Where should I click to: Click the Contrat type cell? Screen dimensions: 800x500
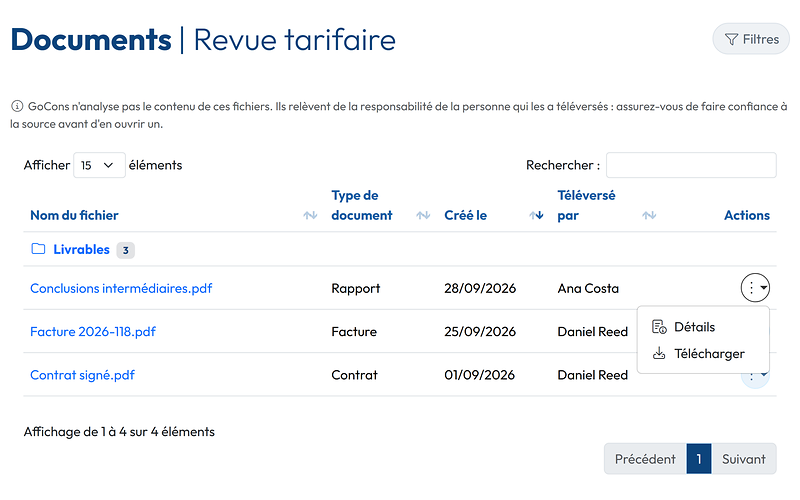(355, 375)
